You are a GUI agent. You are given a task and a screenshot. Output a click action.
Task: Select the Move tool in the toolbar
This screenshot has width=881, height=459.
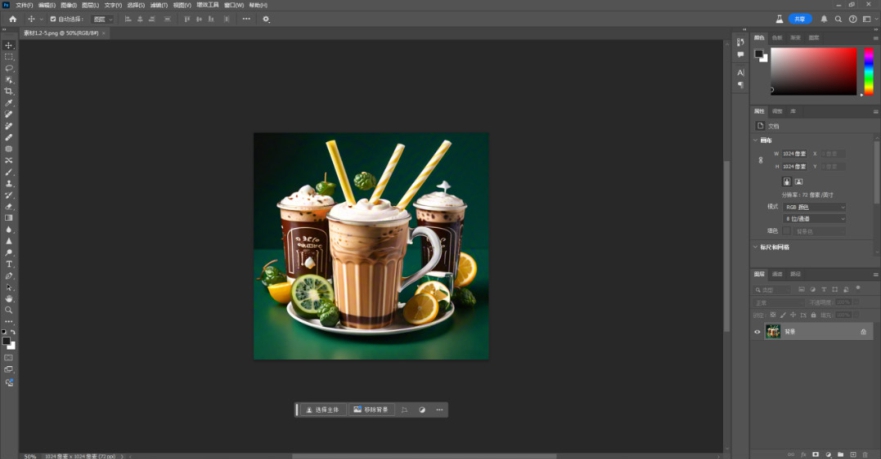[9, 45]
